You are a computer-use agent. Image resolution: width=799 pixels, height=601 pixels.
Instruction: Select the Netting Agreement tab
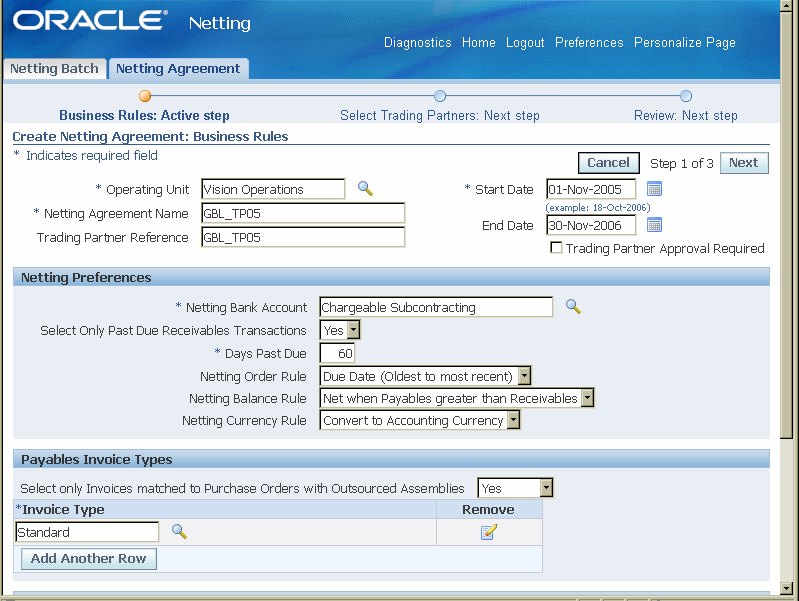pos(178,69)
